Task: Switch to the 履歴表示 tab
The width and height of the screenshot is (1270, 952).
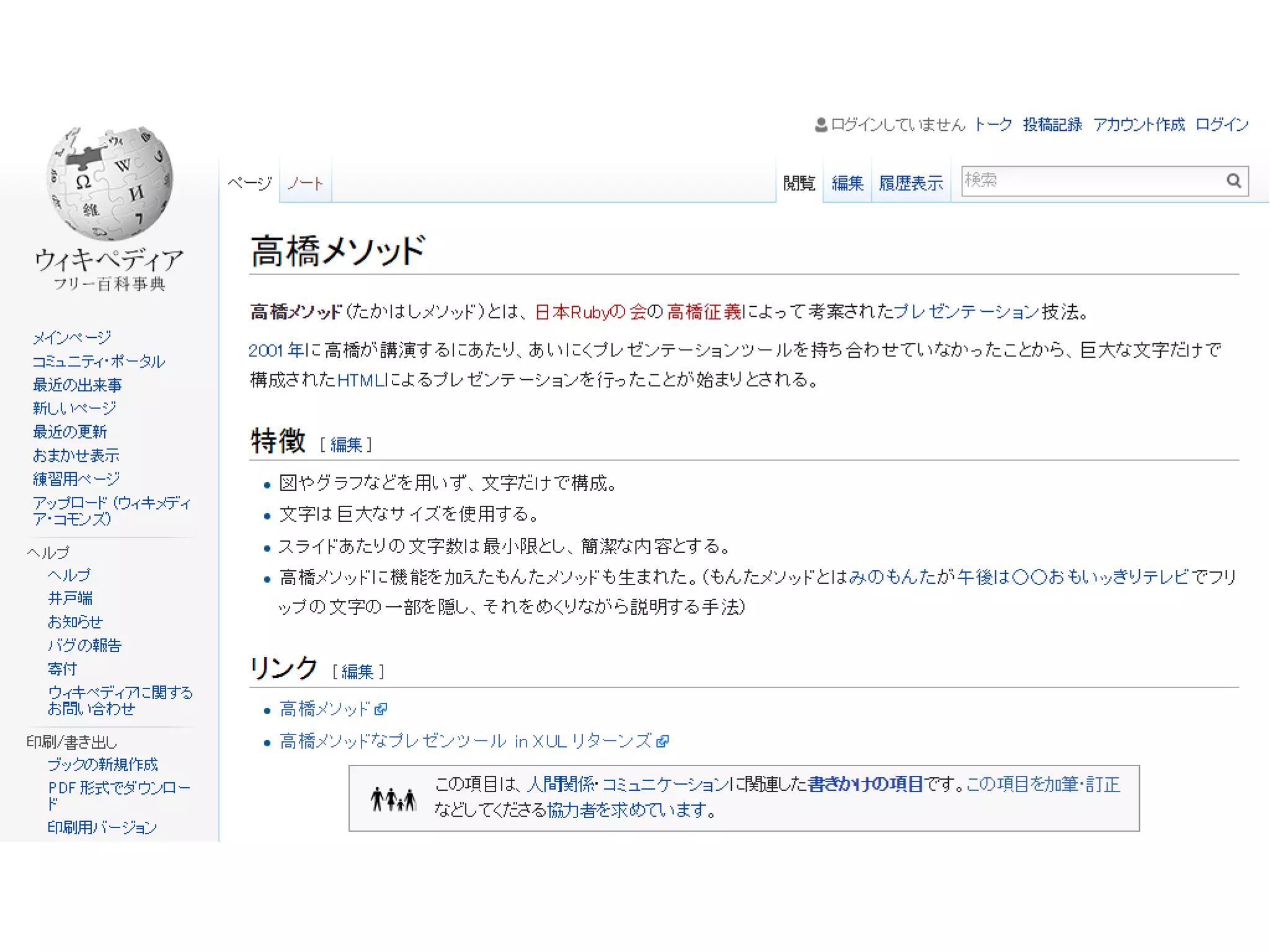Action: (x=910, y=183)
